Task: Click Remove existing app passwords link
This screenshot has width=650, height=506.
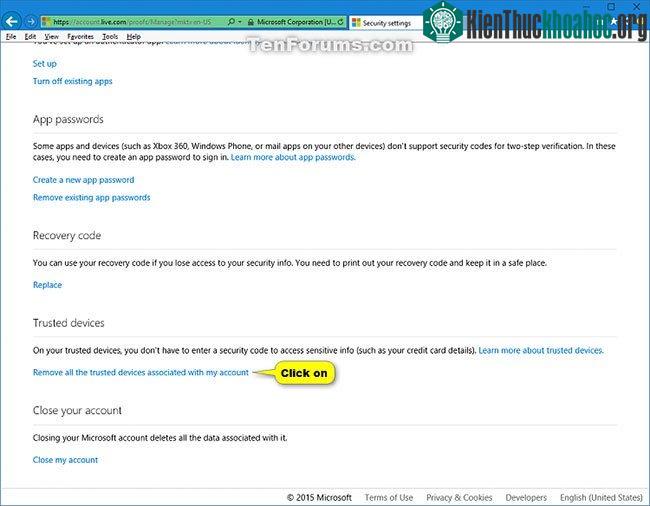Action: click(92, 197)
